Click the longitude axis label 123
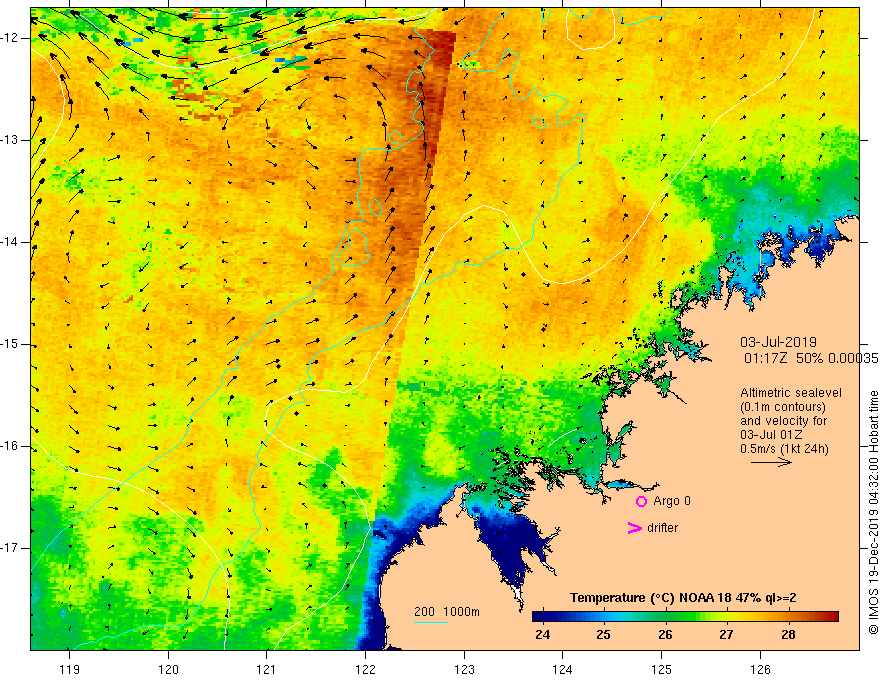 pyautogui.click(x=464, y=669)
